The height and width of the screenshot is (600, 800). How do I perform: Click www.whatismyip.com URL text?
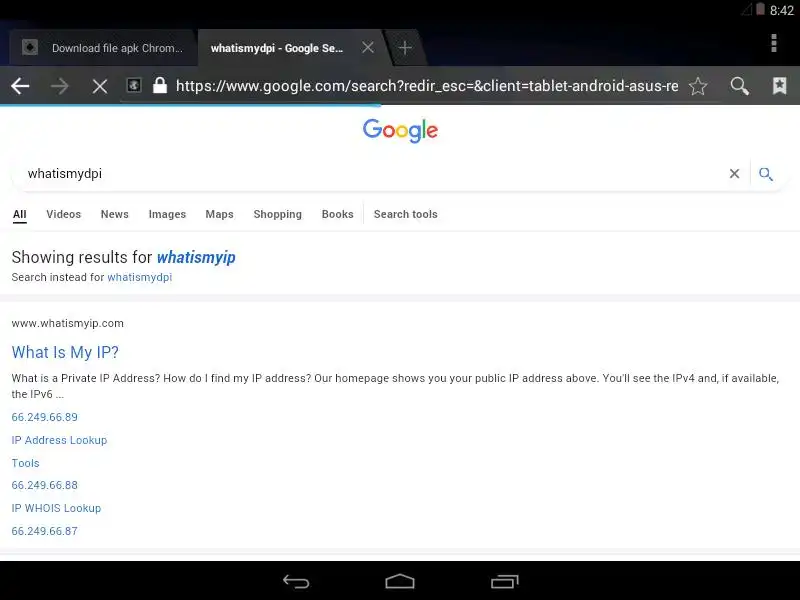click(x=67, y=323)
